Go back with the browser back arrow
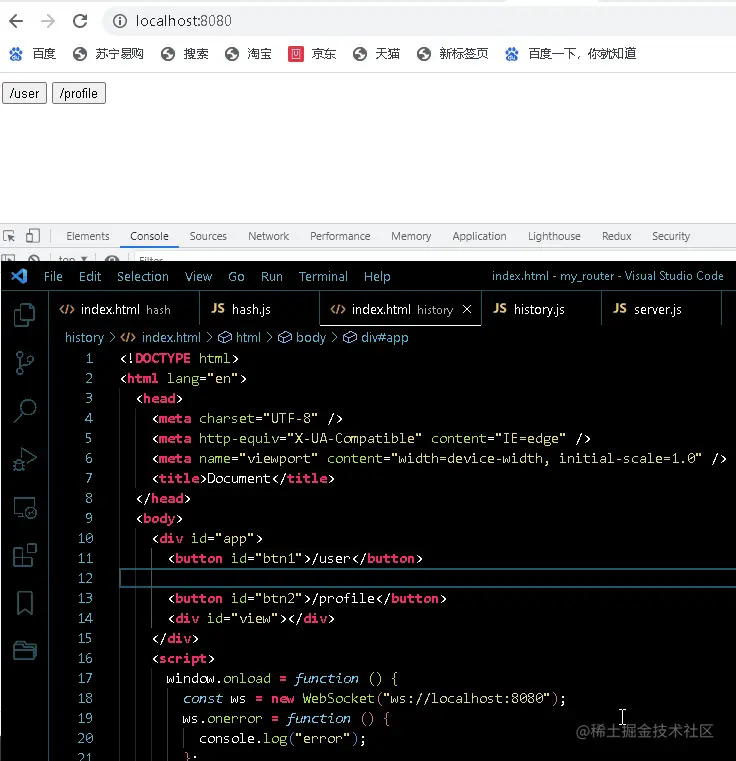The height and width of the screenshot is (761, 736). [x=16, y=21]
